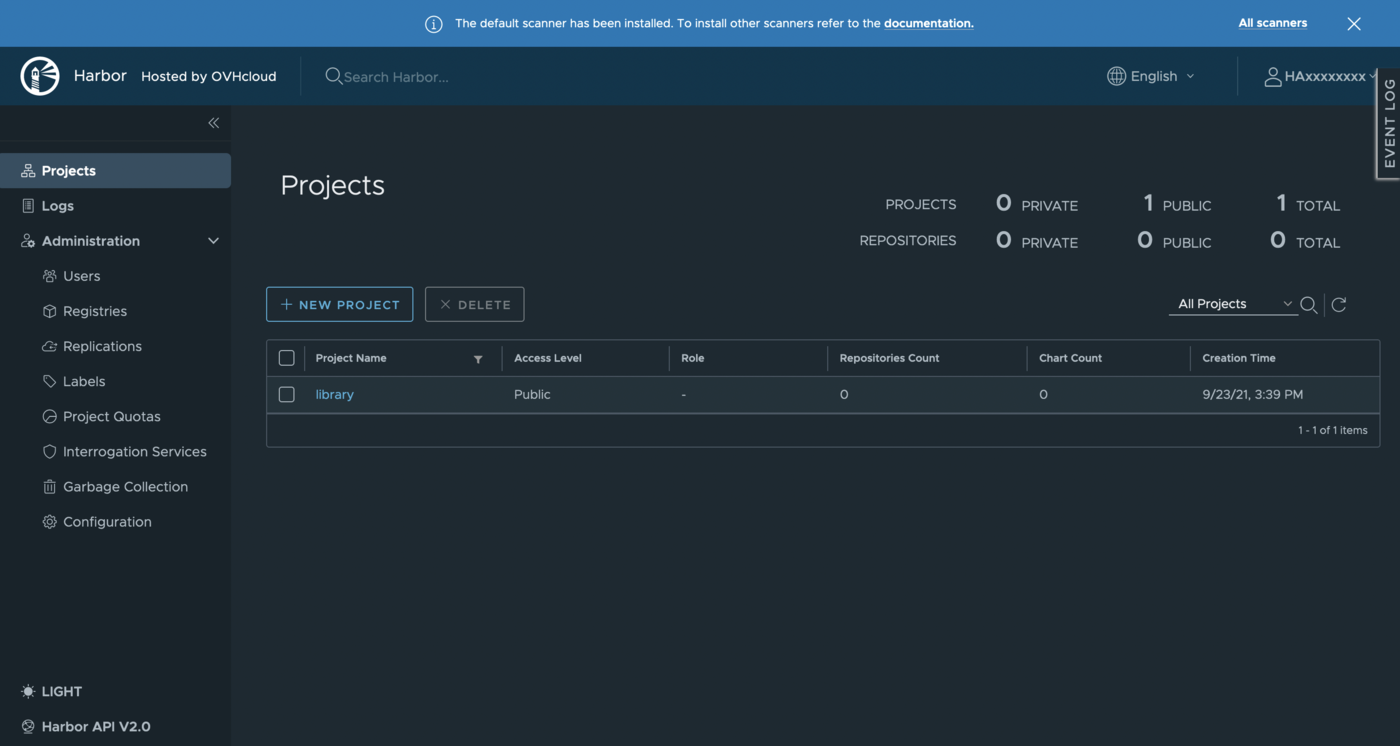Select the Projects sidebar icon

click(x=30, y=170)
